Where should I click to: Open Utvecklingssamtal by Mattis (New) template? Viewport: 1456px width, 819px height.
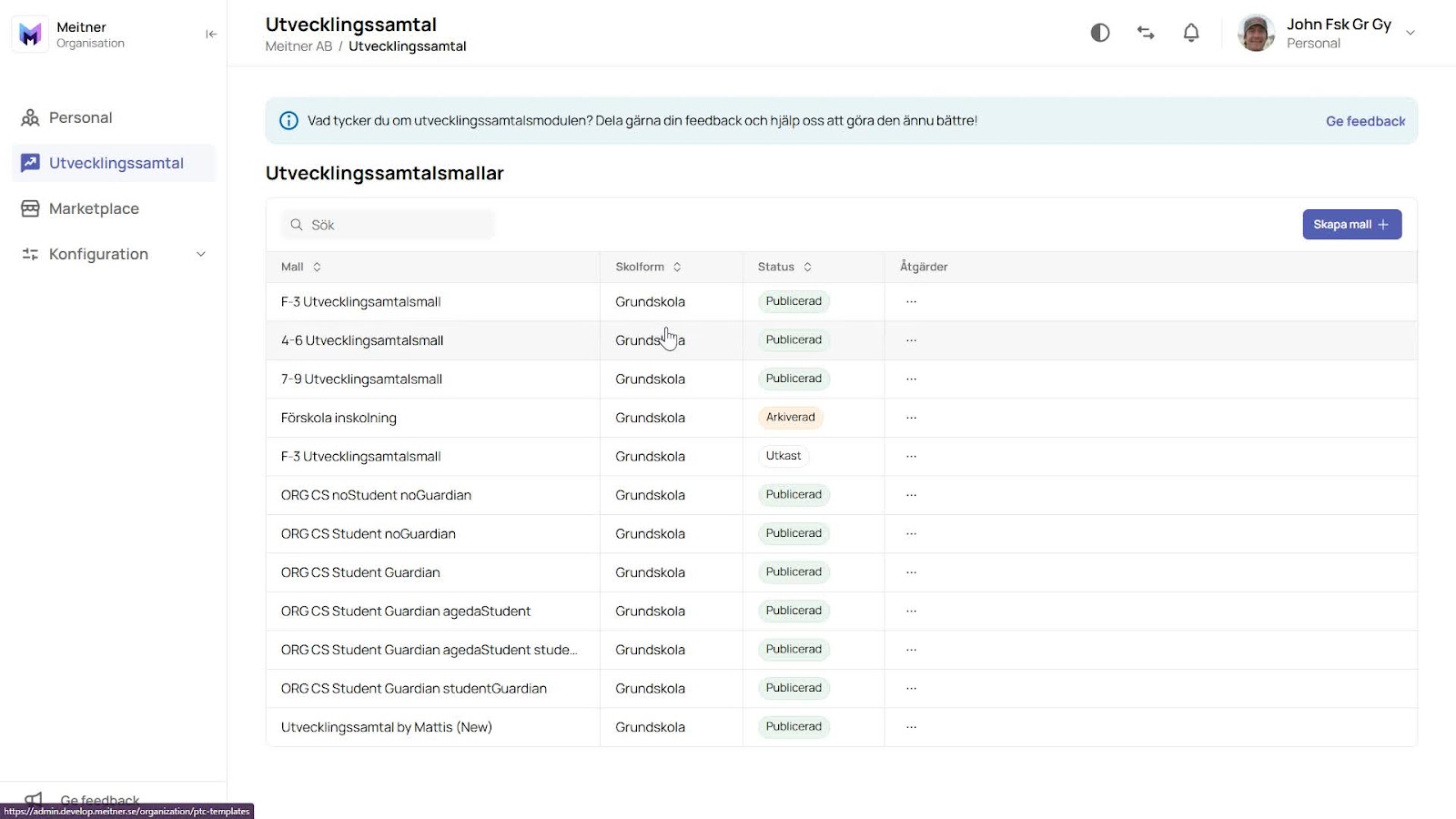(x=387, y=727)
